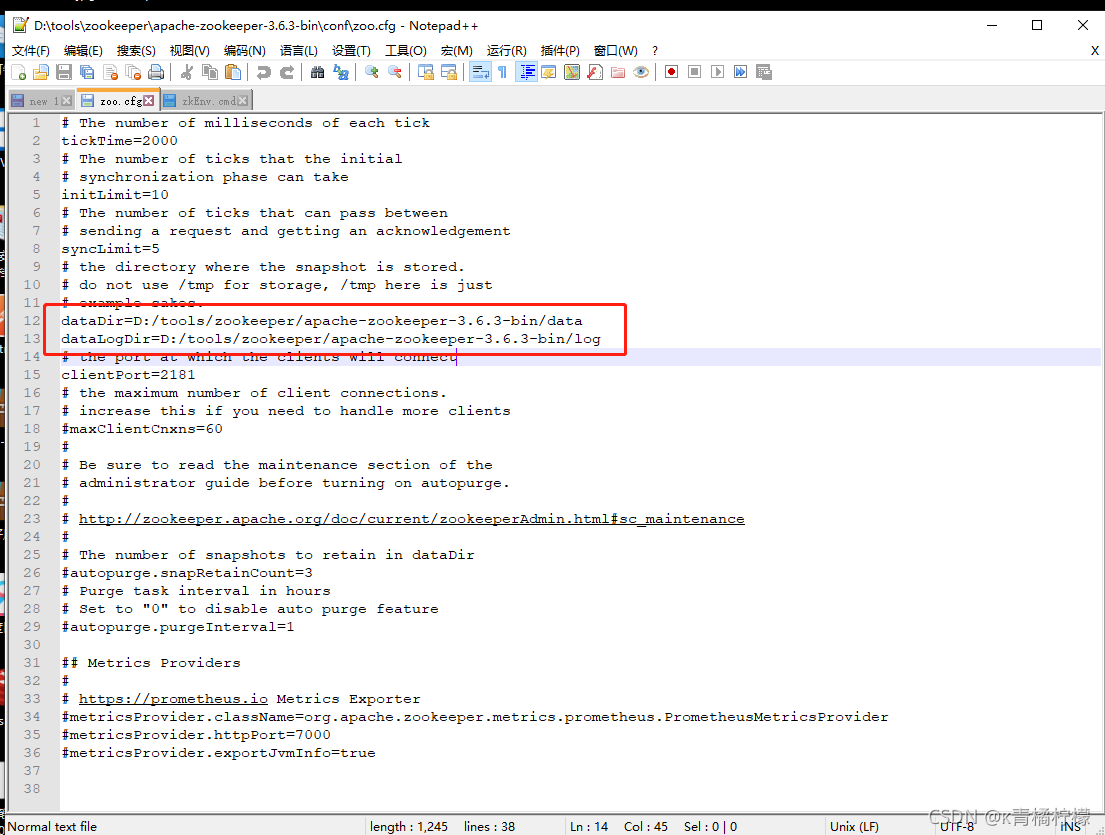Click the Normal text file status field

tap(52, 827)
